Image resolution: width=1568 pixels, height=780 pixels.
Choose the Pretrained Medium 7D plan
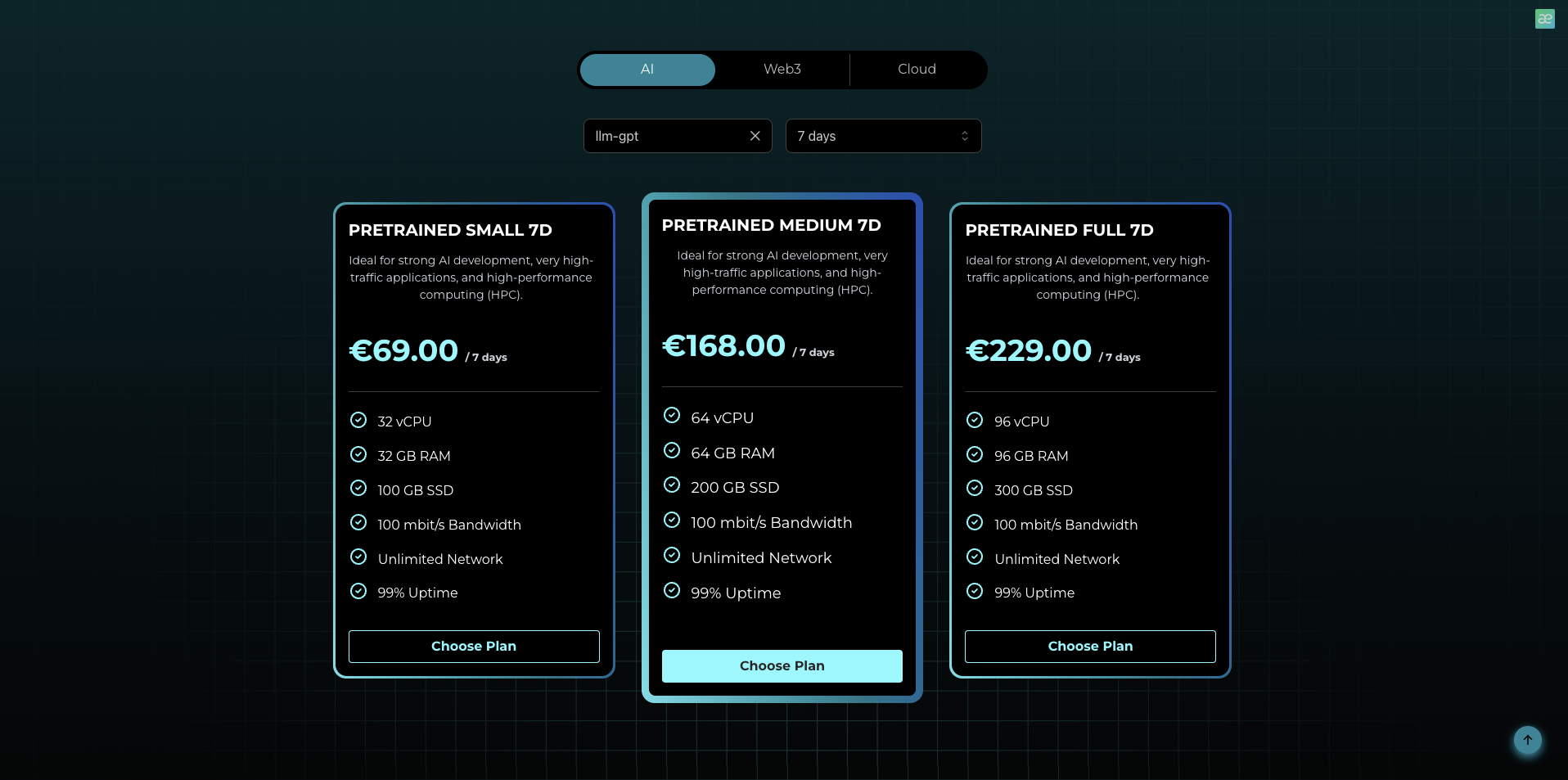[x=782, y=666]
